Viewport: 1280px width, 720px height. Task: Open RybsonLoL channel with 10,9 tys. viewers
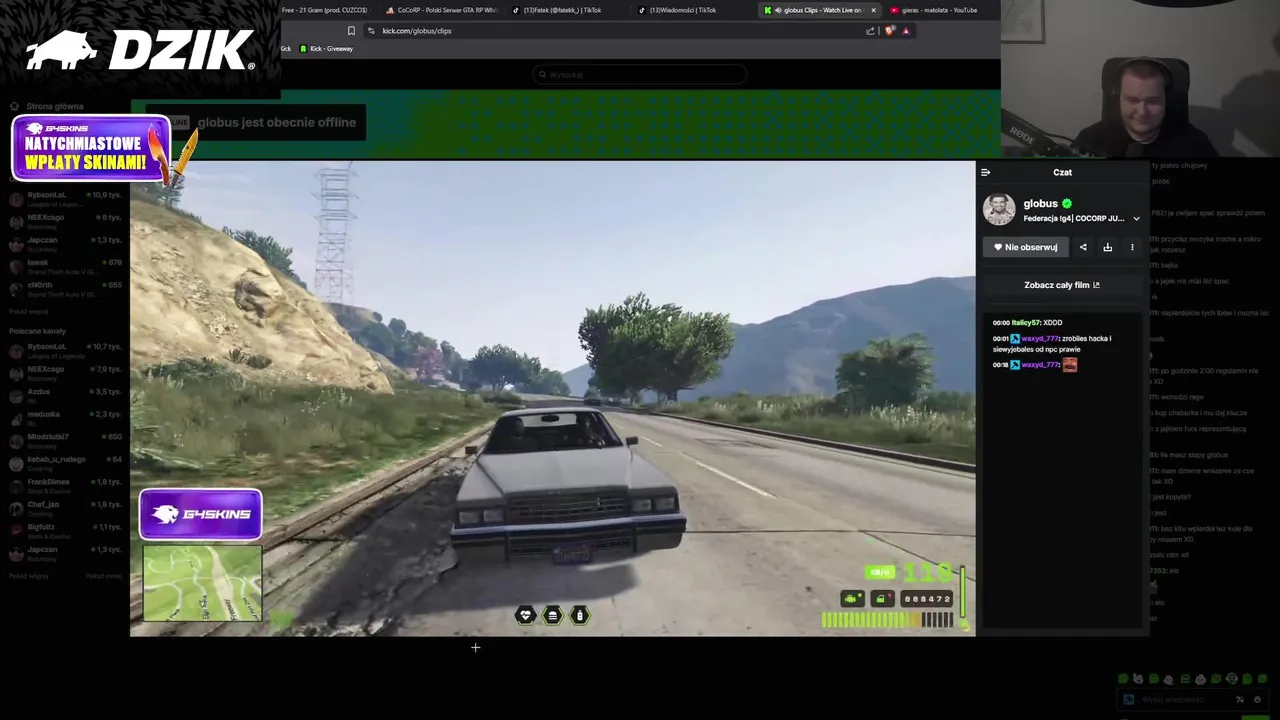pos(65,198)
